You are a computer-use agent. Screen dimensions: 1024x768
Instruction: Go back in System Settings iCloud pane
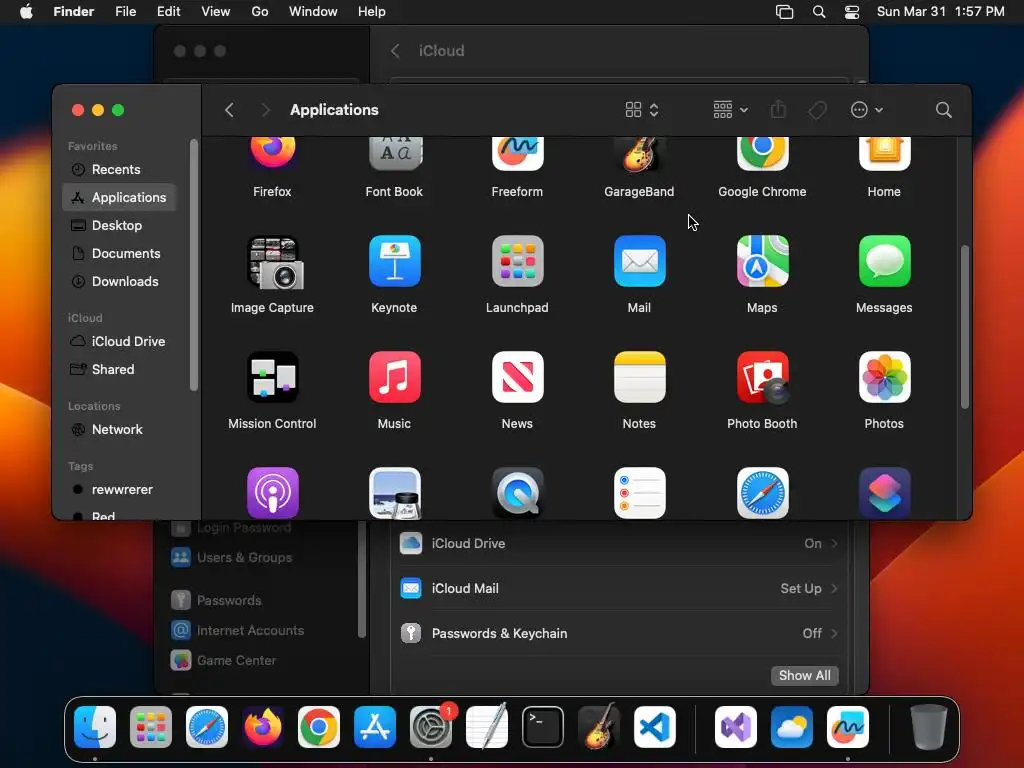[394, 51]
